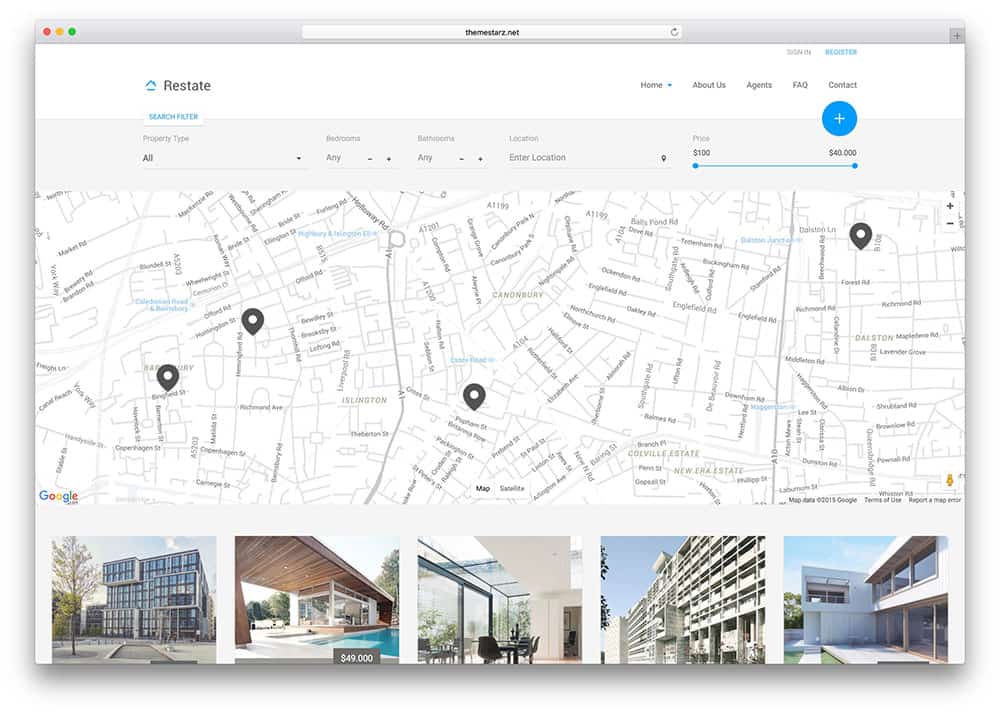The image size is (1000, 714).
Task: Click Report a map error link
Action: 934,500
